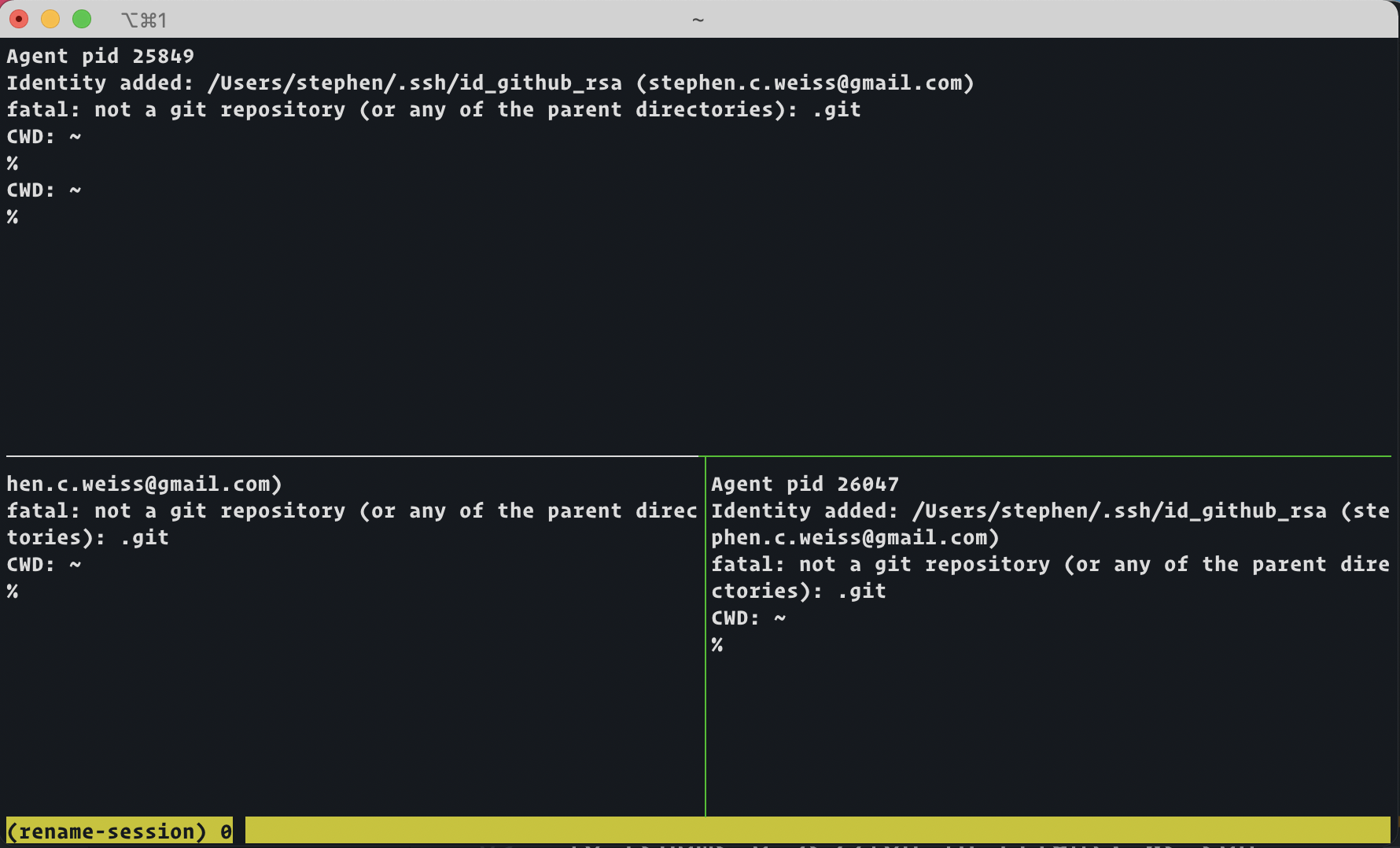Click the ⌥⌘1 tab shortcut label
1400x848 pixels.
(x=144, y=20)
